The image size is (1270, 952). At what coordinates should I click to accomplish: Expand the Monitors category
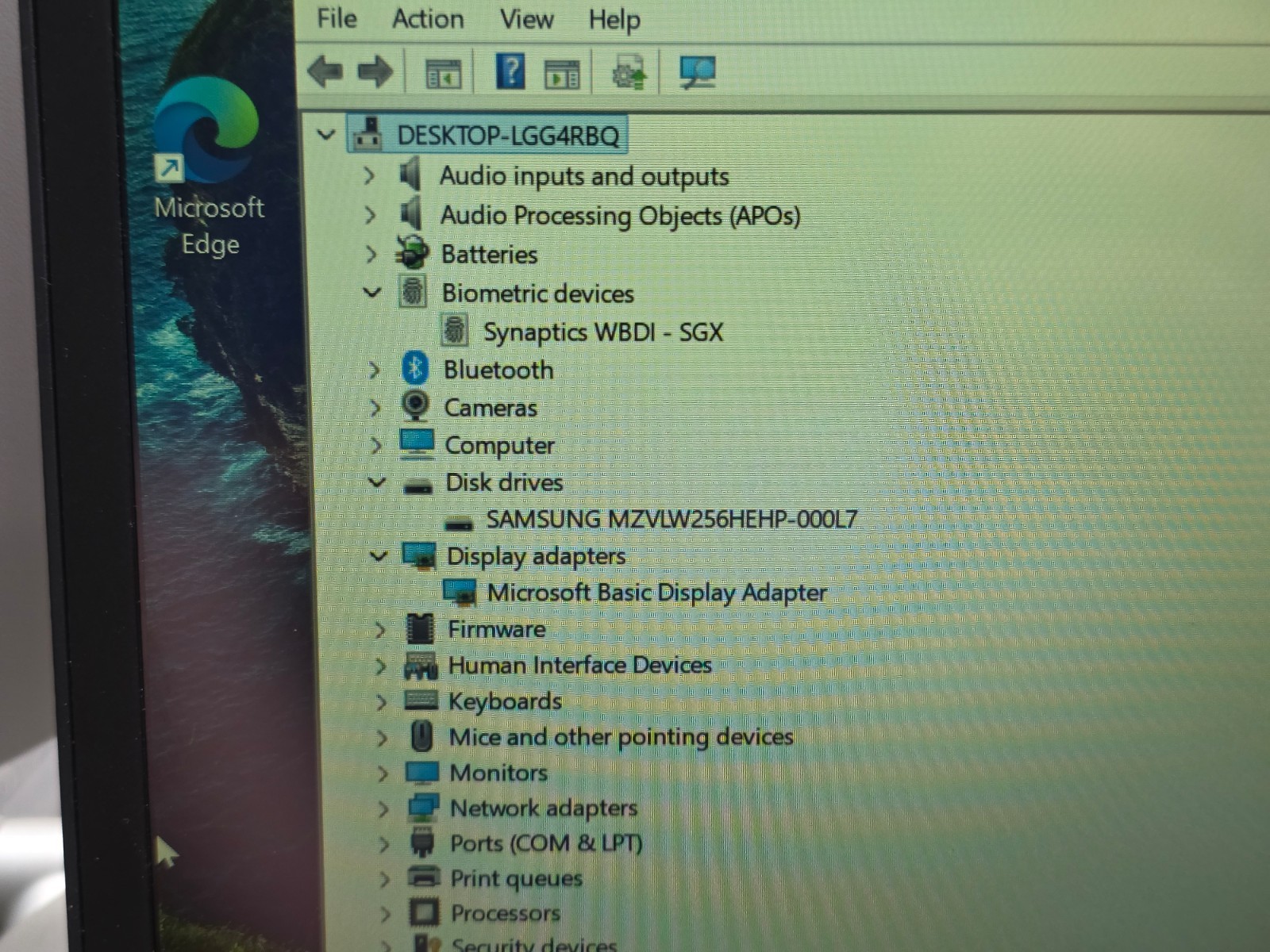[x=383, y=773]
